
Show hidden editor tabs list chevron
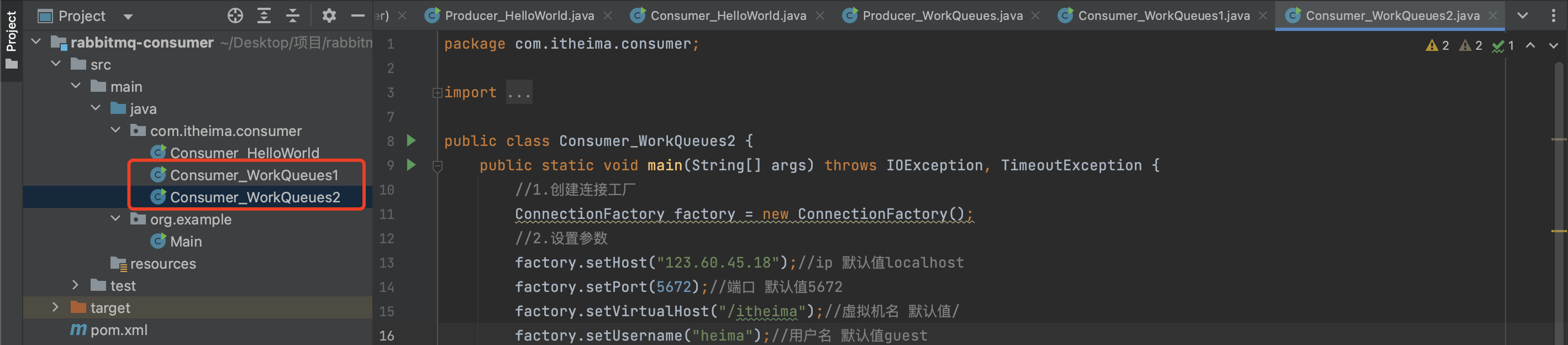1522,16
